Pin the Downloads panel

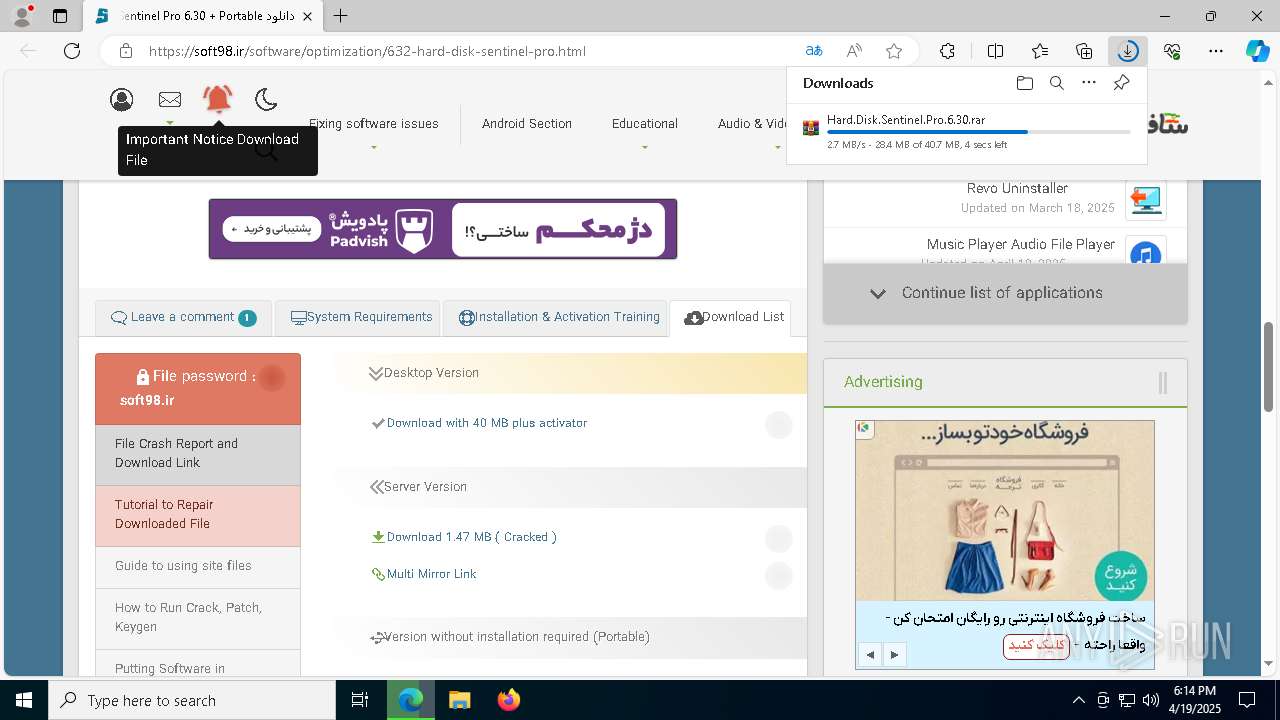(x=1121, y=83)
